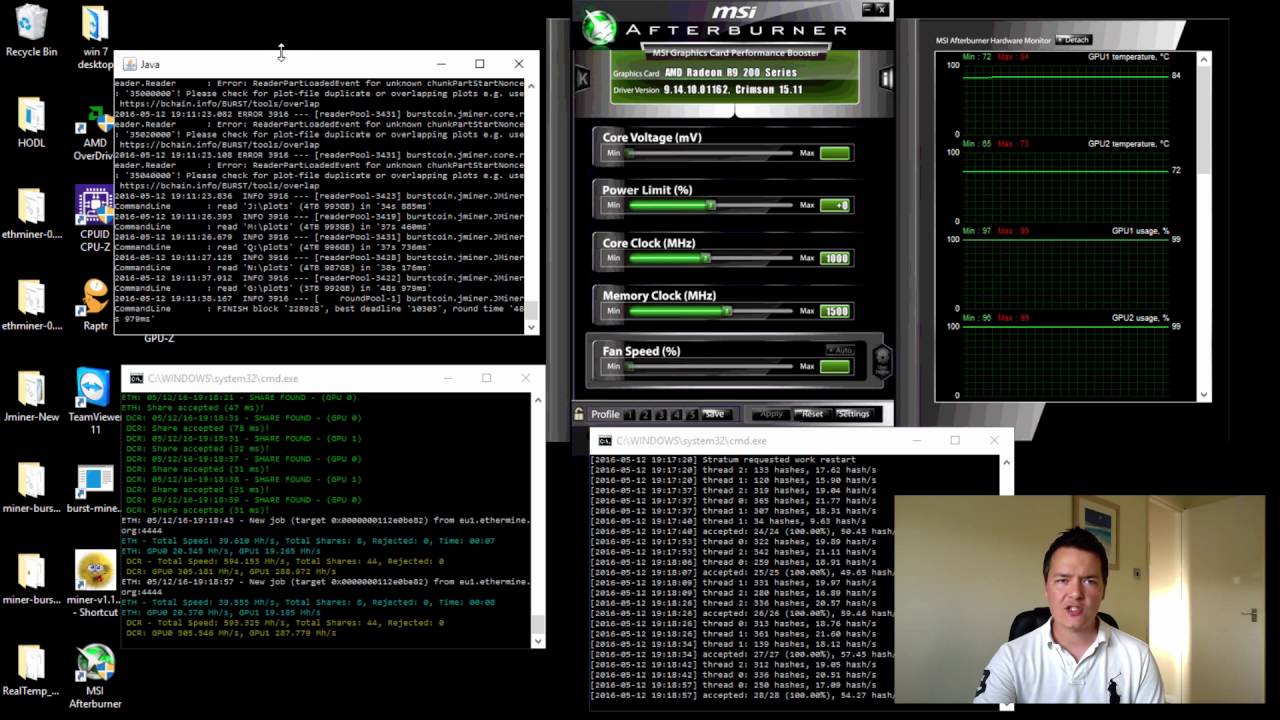The height and width of the screenshot is (720, 1280).
Task: Click the Java window title icon
Action: coord(129,64)
